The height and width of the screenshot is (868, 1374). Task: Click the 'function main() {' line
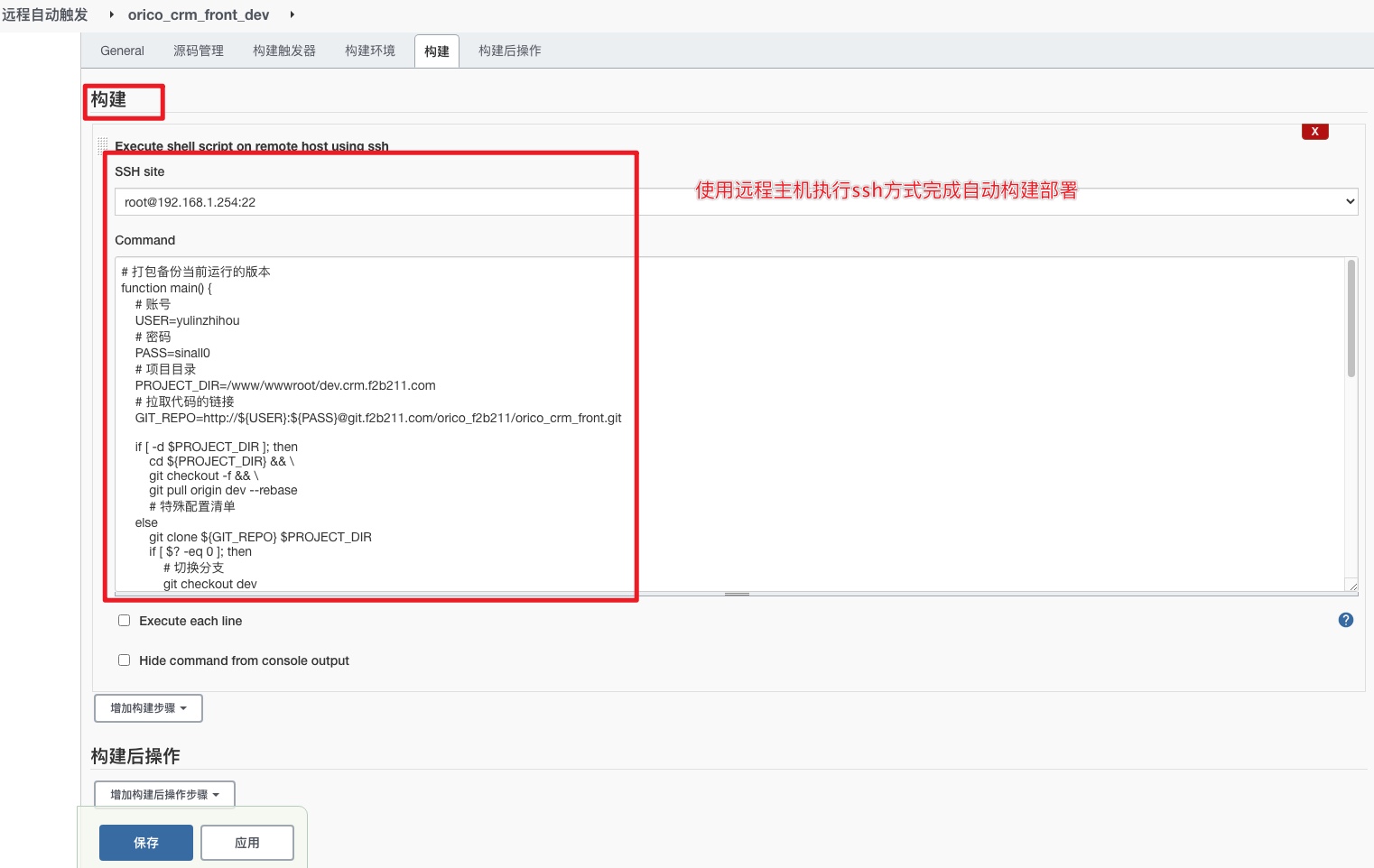tap(167, 288)
